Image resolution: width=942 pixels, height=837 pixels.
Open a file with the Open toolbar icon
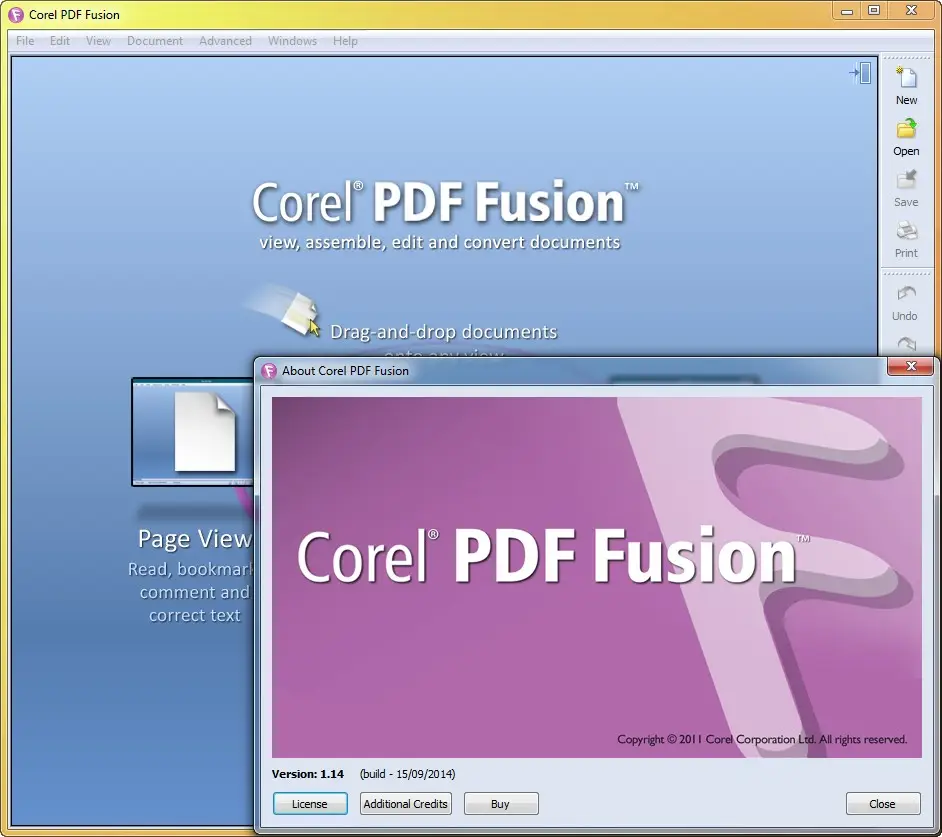[x=906, y=129]
